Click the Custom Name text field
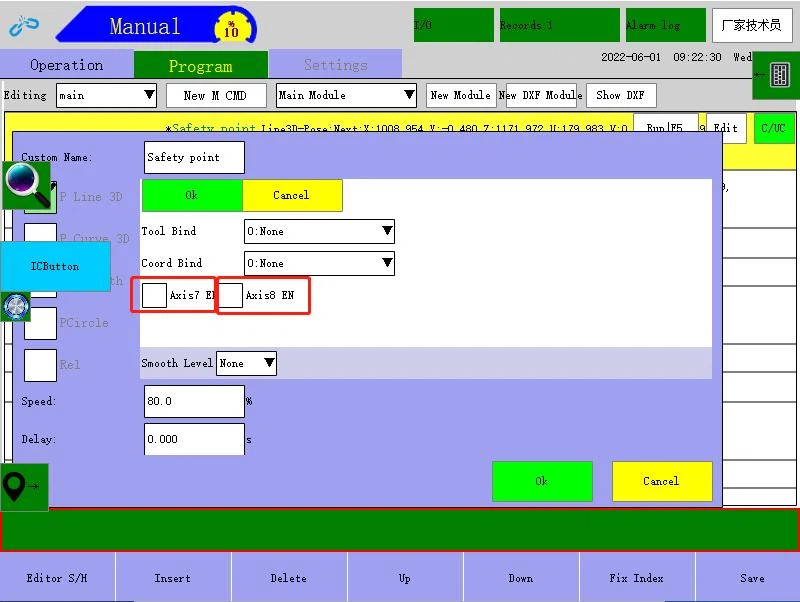This screenshot has height=602, width=800. pos(195,157)
